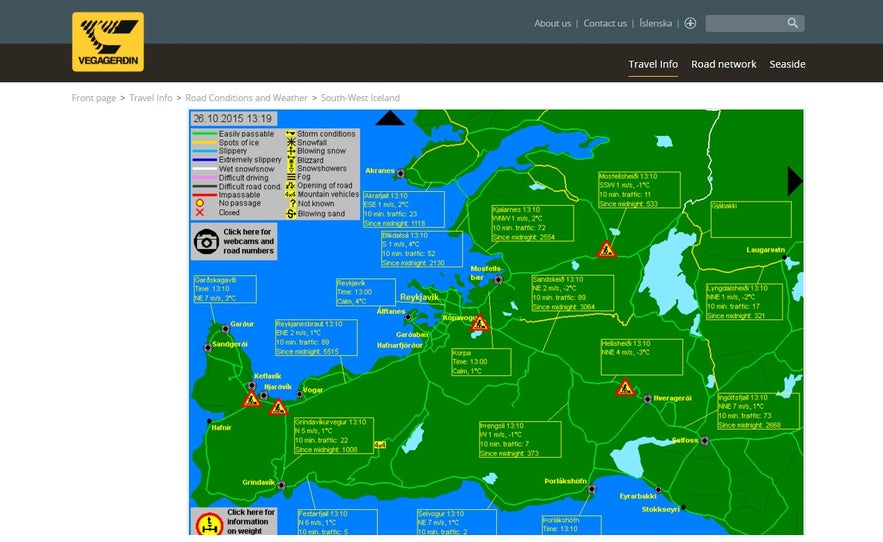The image size is (883, 542).
Task: Click the Keflavík town marker
Action: [252, 386]
